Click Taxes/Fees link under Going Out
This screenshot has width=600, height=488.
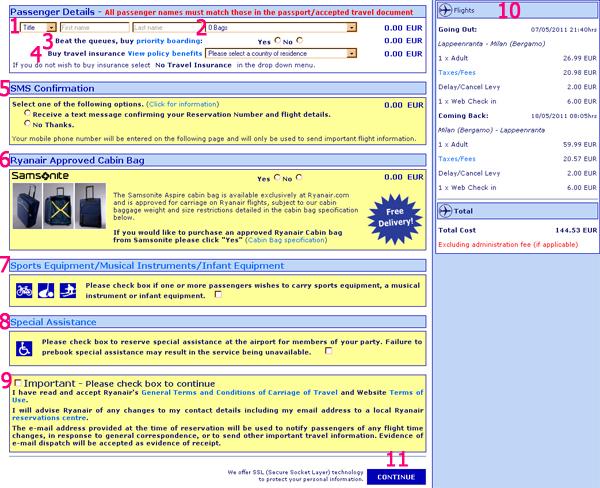pos(457,72)
